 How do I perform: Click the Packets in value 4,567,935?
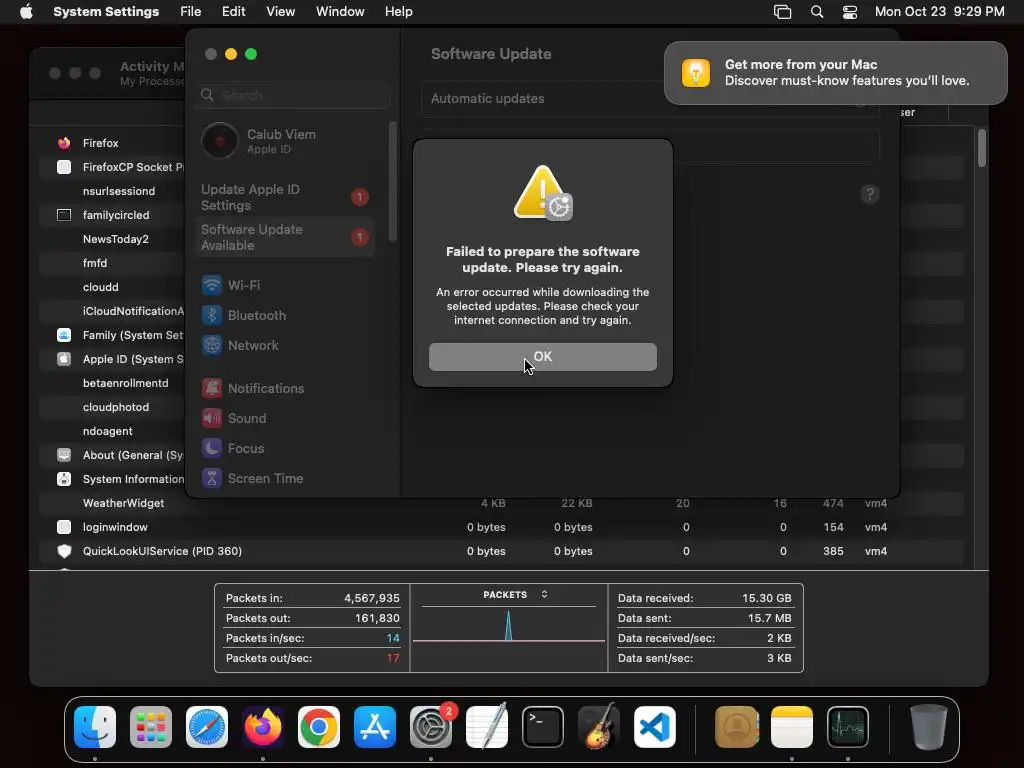(372, 598)
